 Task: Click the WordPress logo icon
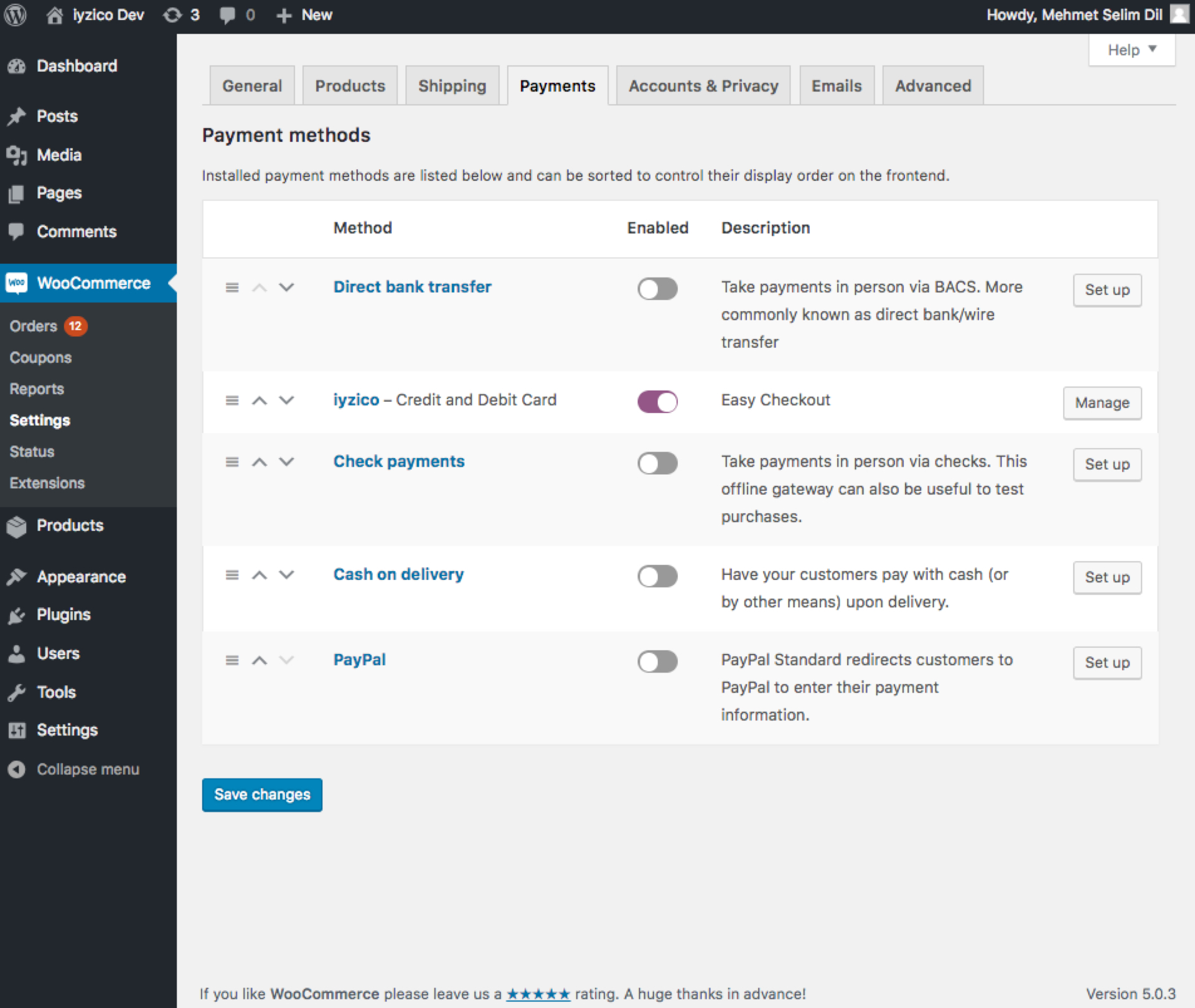click(x=16, y=15)
